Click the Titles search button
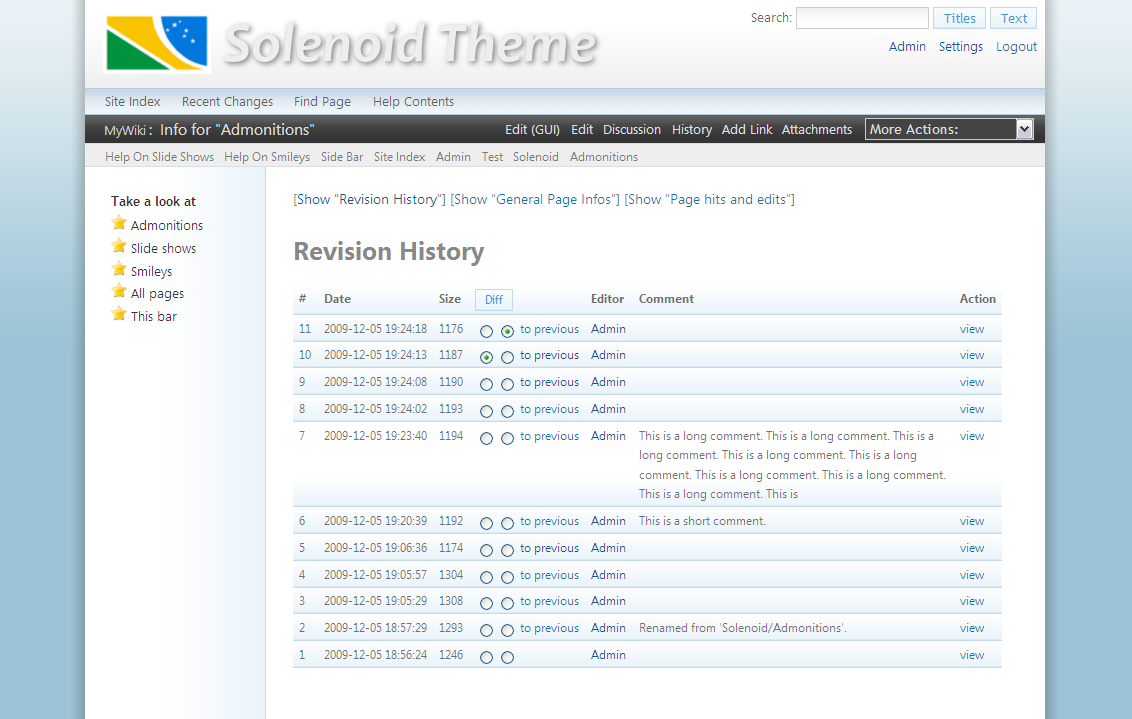This screenshot has height=719, width=1132. [959, 18]
